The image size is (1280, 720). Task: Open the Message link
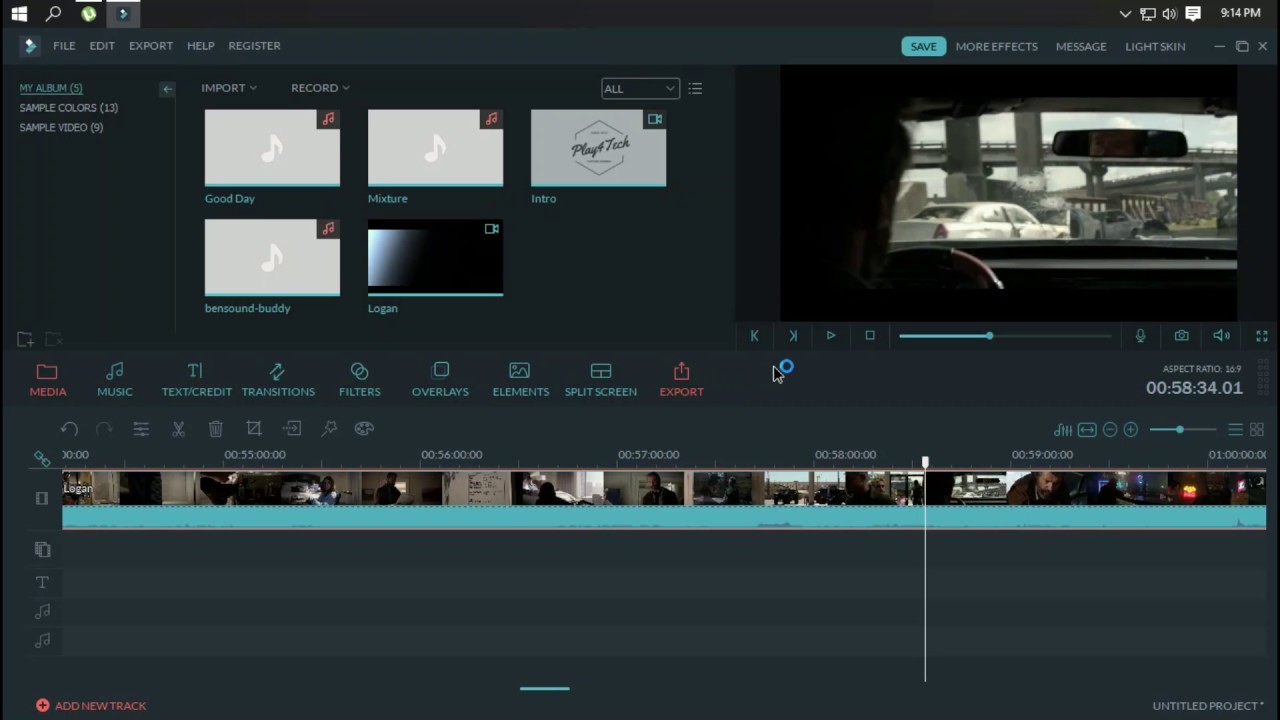[x=1081, y=46]
